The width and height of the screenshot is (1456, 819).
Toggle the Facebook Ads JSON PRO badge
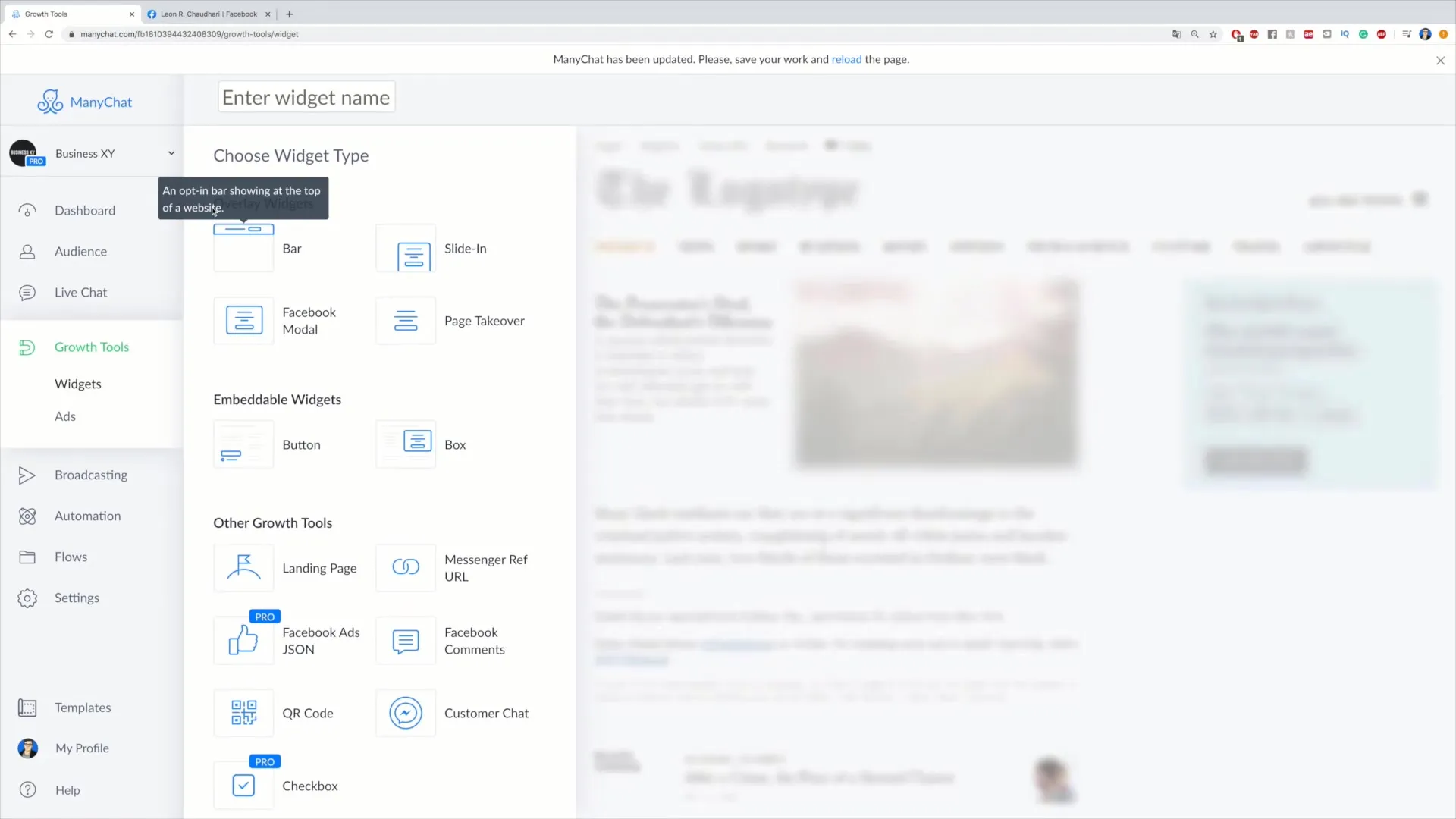click(x=263, y=616)
